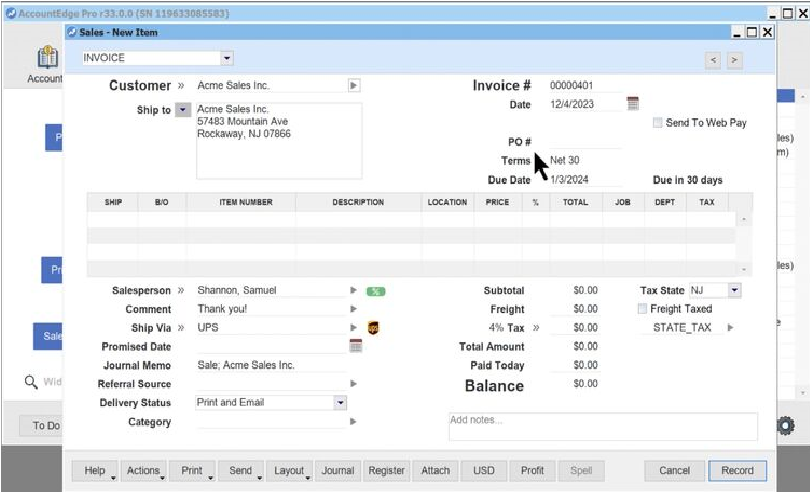Click the green percent commission icon
The height and width of the screenshot is (492, 810).
(376, 291)
